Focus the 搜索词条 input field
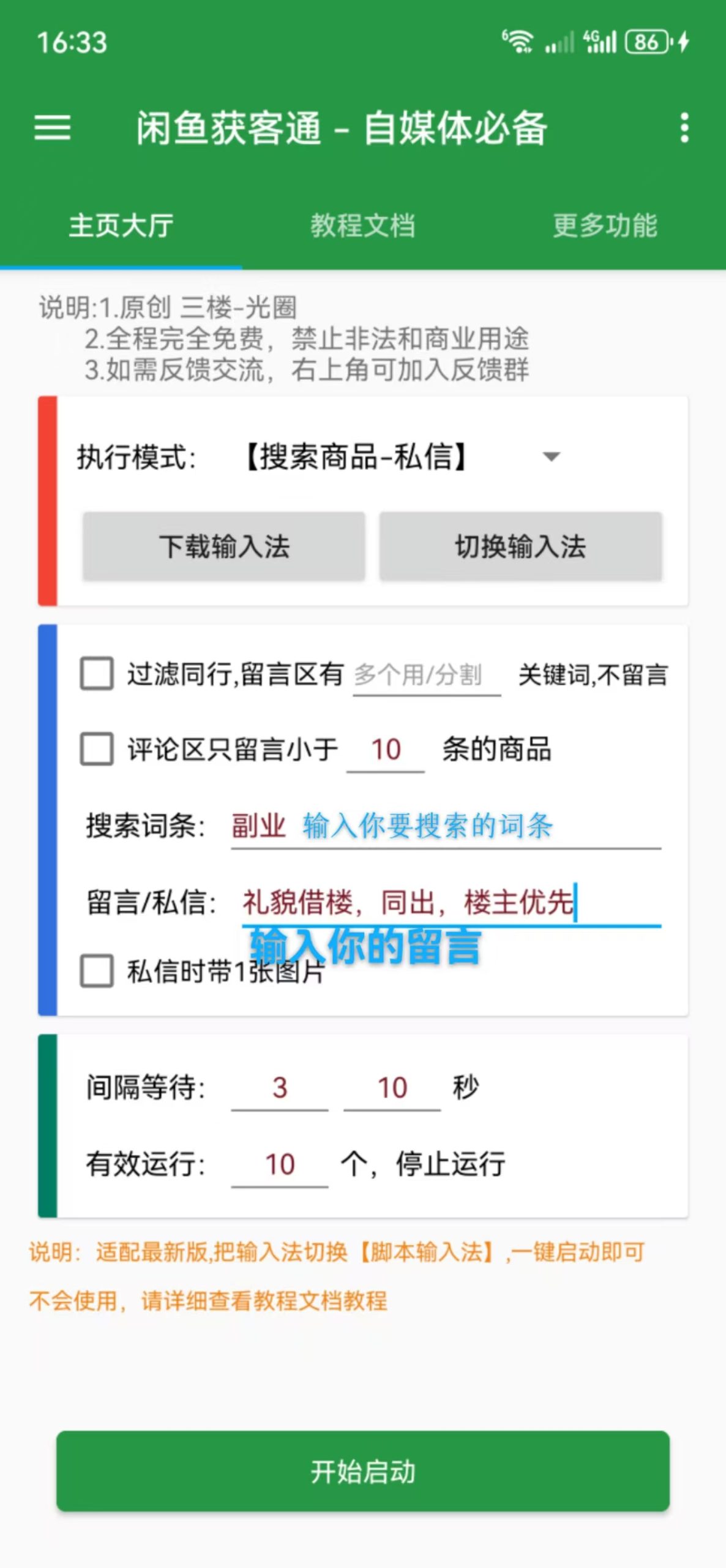Image resolution: width=726 pixels, height=1568 pixels. click(x=446, y=826)
